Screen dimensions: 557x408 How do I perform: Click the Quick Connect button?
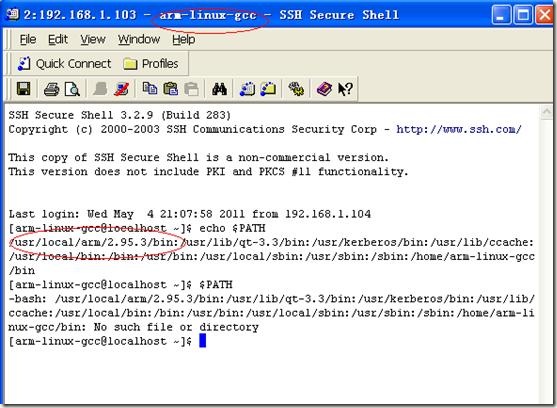pyautogui.click(x=64, y=64)
